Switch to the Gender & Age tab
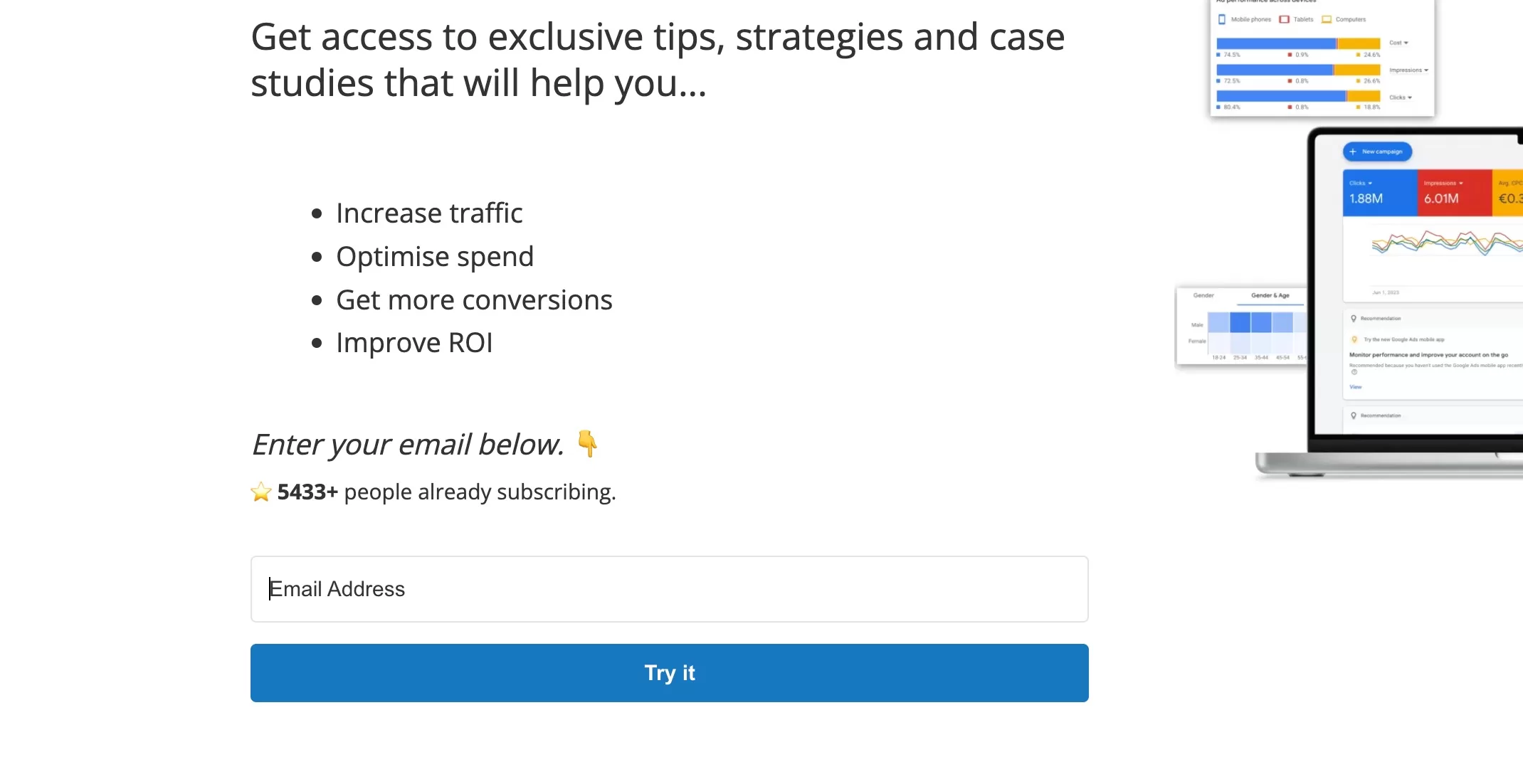 [x=1270, y=295]
